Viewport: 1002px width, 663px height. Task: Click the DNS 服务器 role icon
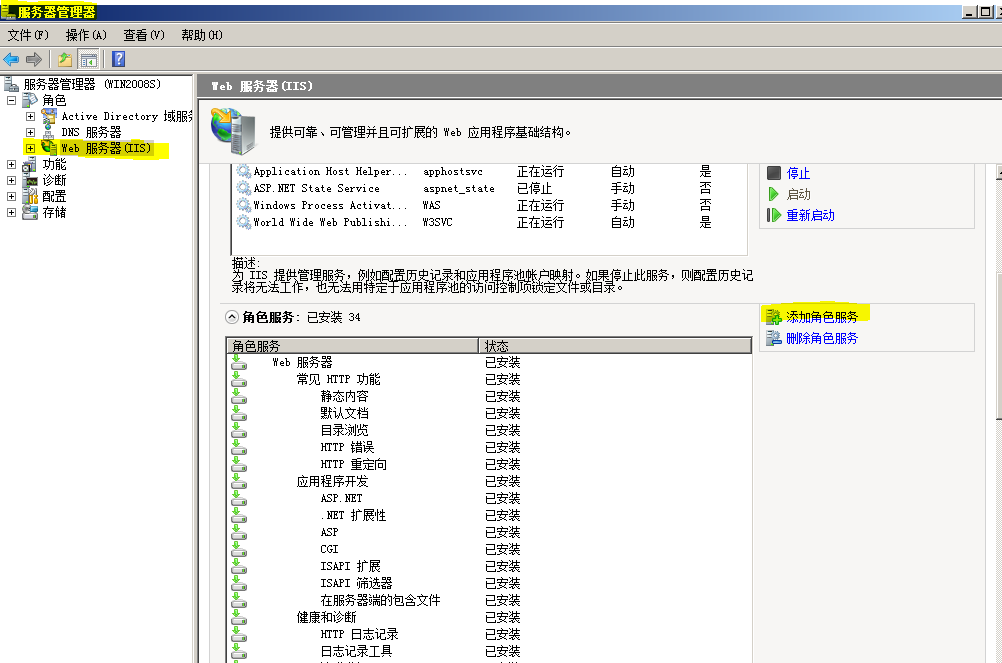(49, 132)
